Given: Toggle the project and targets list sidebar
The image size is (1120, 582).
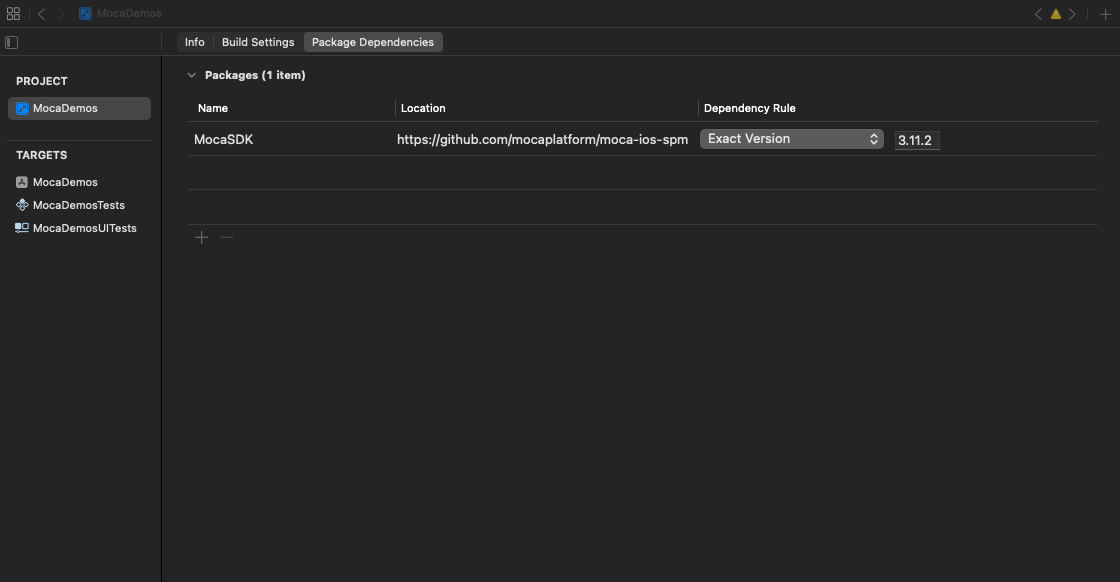Looking at the screenshot, I should coord(11,42).
